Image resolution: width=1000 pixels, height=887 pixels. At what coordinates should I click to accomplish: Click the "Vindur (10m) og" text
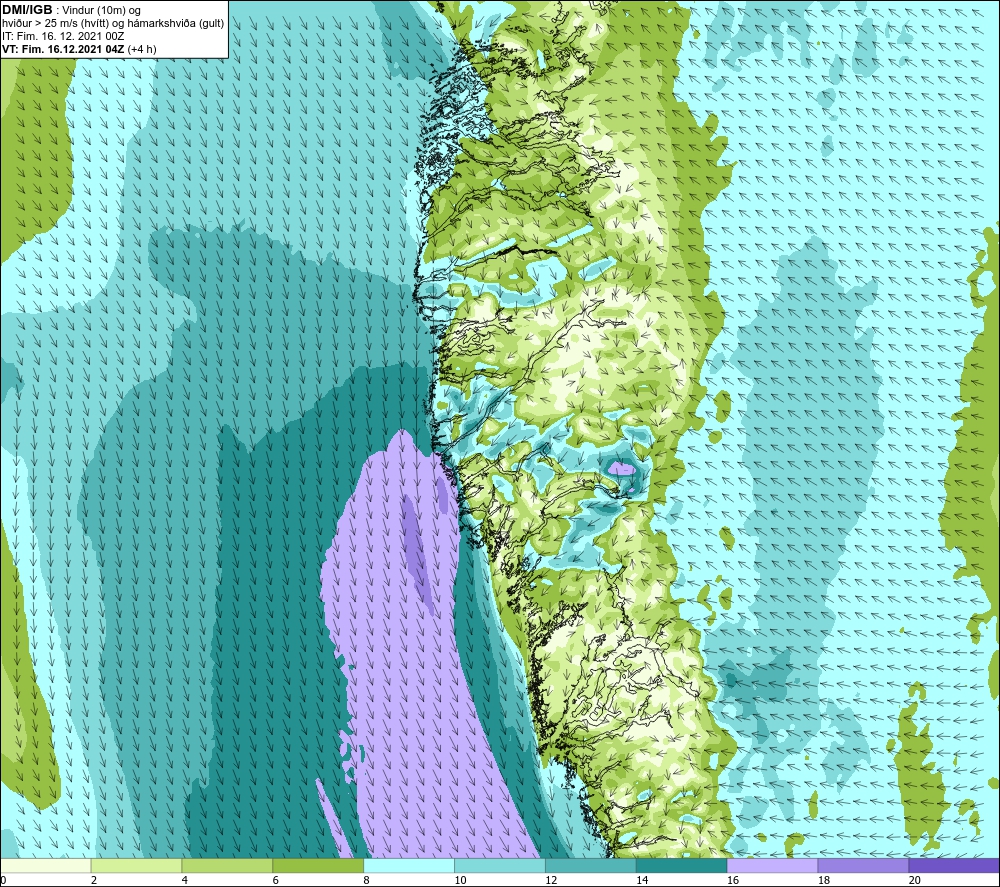click(x=101, y=11)
